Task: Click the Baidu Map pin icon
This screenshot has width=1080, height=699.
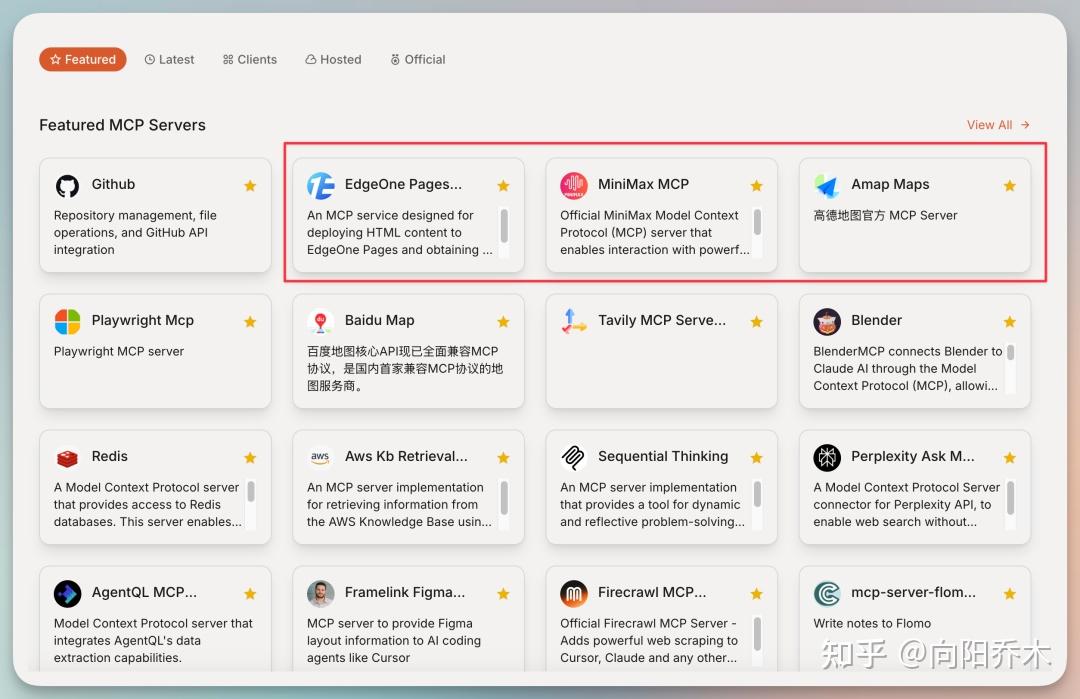Action: click(320, 321)
